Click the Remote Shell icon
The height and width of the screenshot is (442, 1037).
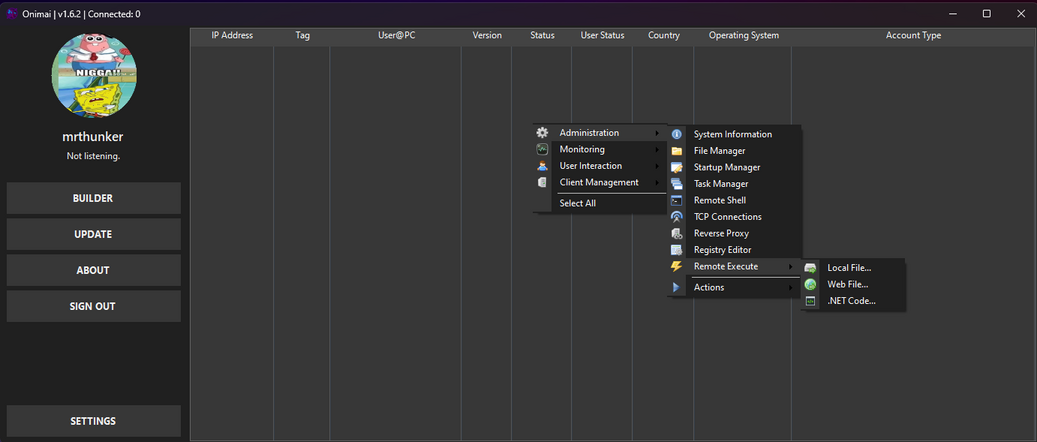pyautogui.click(x=677, y=200)
